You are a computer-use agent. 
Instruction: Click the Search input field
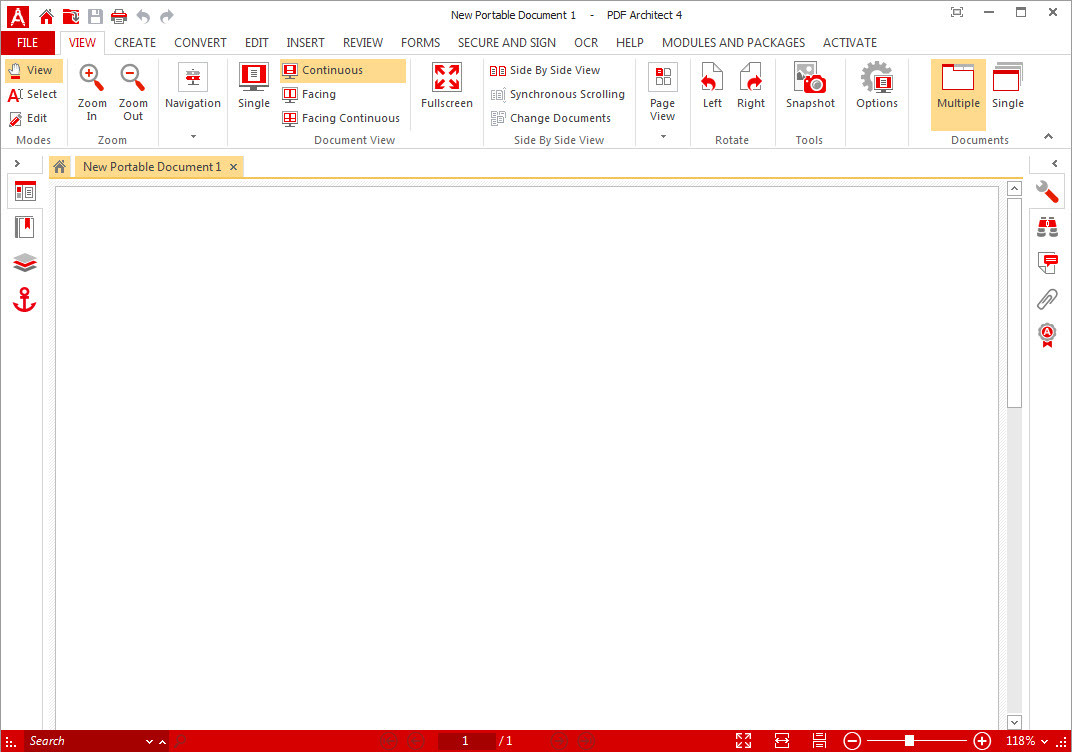tap(83, 741)
